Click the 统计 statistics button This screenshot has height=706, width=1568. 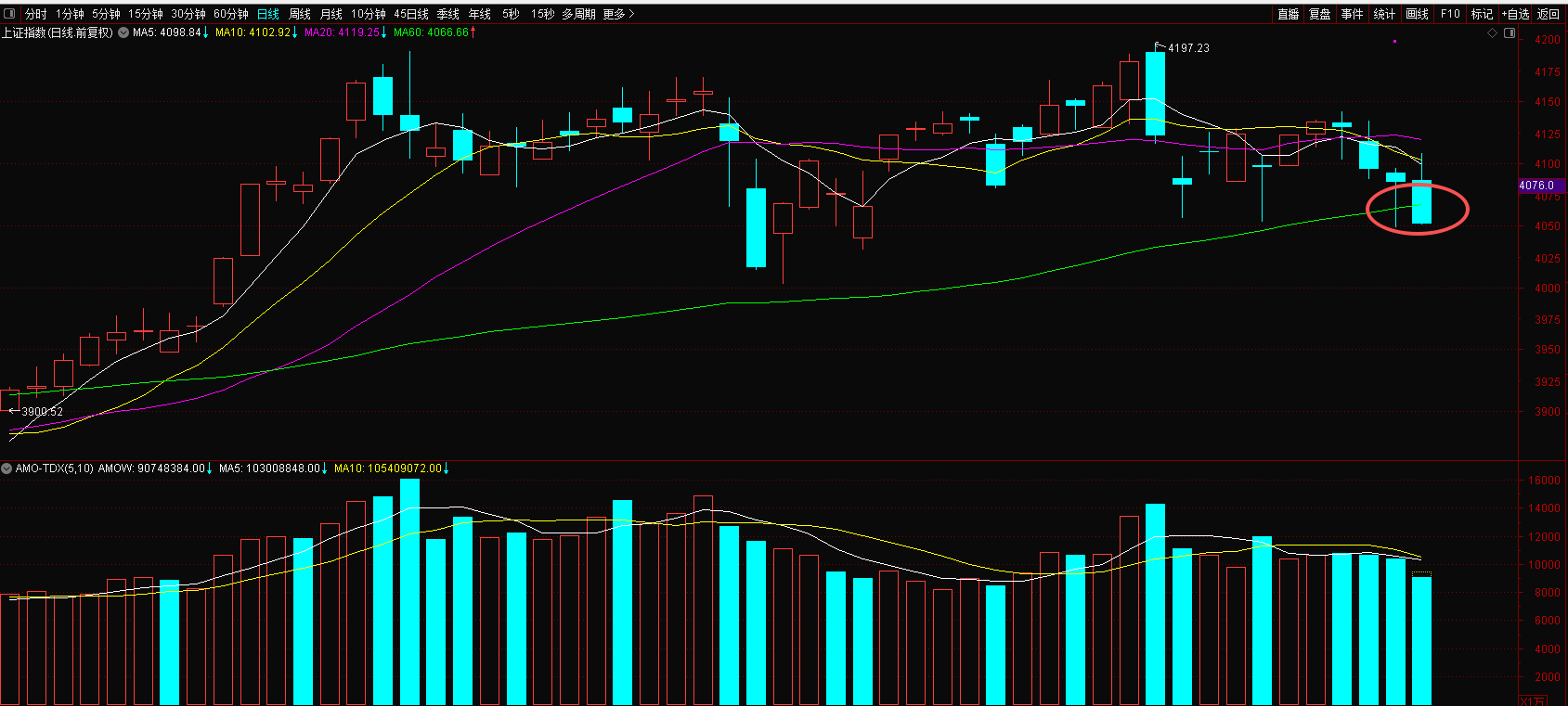coord(1384,14)
